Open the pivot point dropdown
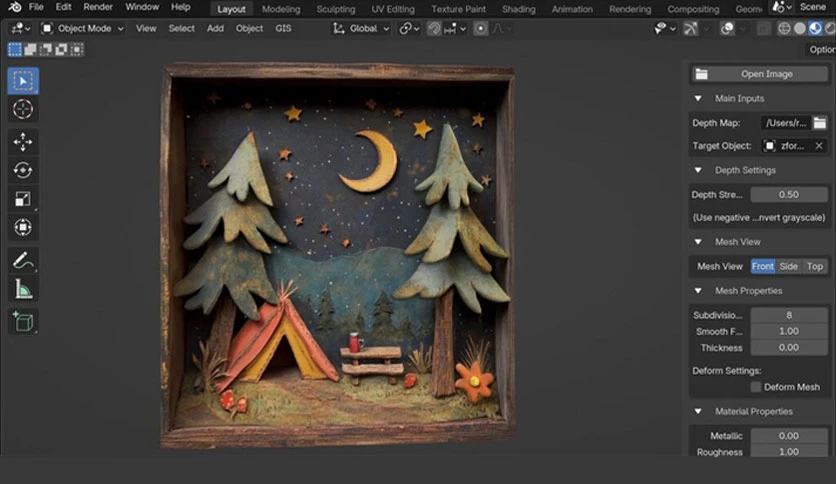836x484 pixels. pos(409,28)
